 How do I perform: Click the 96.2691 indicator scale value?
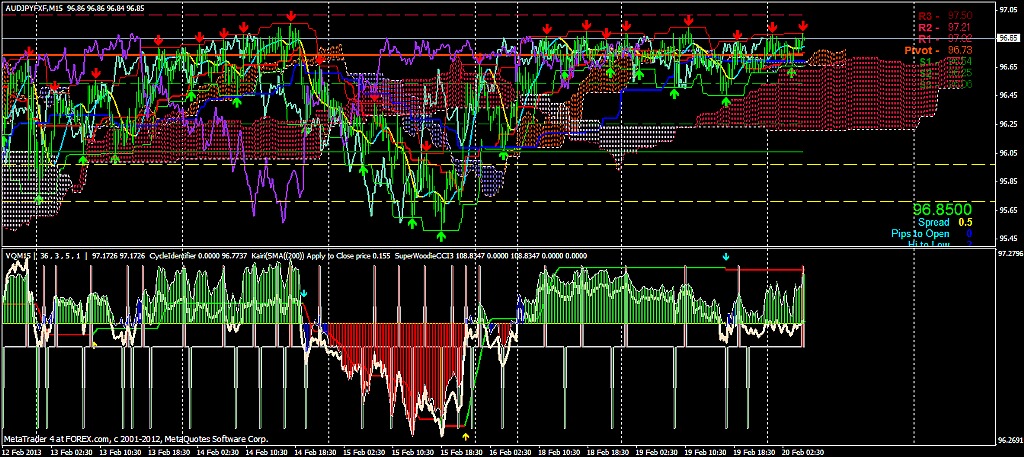[x=1010, y=440]
